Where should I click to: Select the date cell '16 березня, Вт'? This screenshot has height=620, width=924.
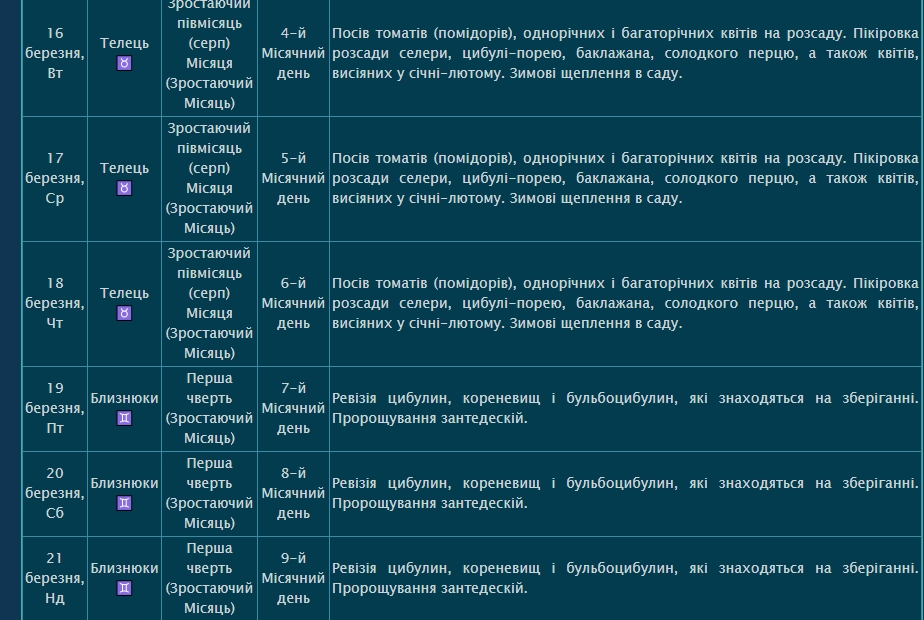tap(55, 53)
